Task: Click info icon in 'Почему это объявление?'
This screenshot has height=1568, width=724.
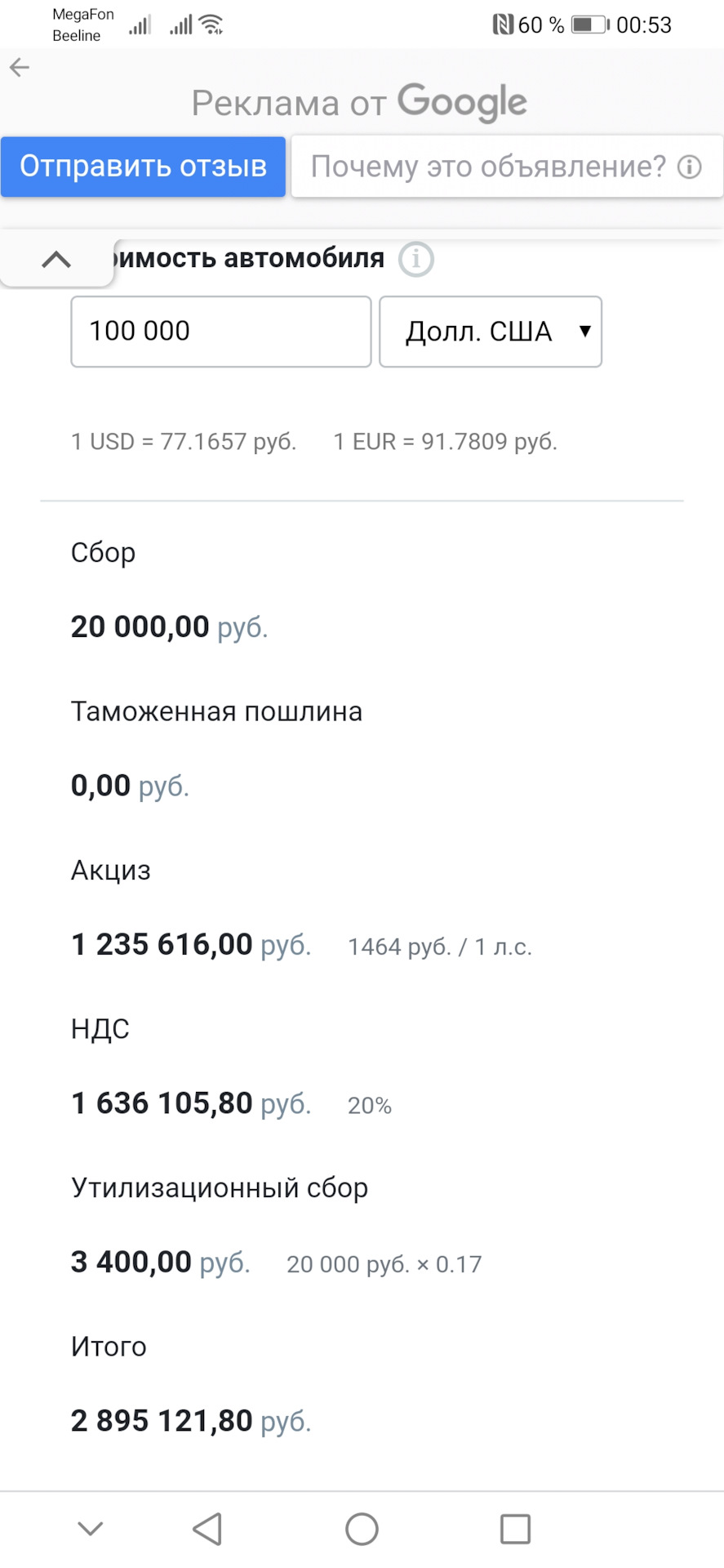Action: [x=690, y=167]
